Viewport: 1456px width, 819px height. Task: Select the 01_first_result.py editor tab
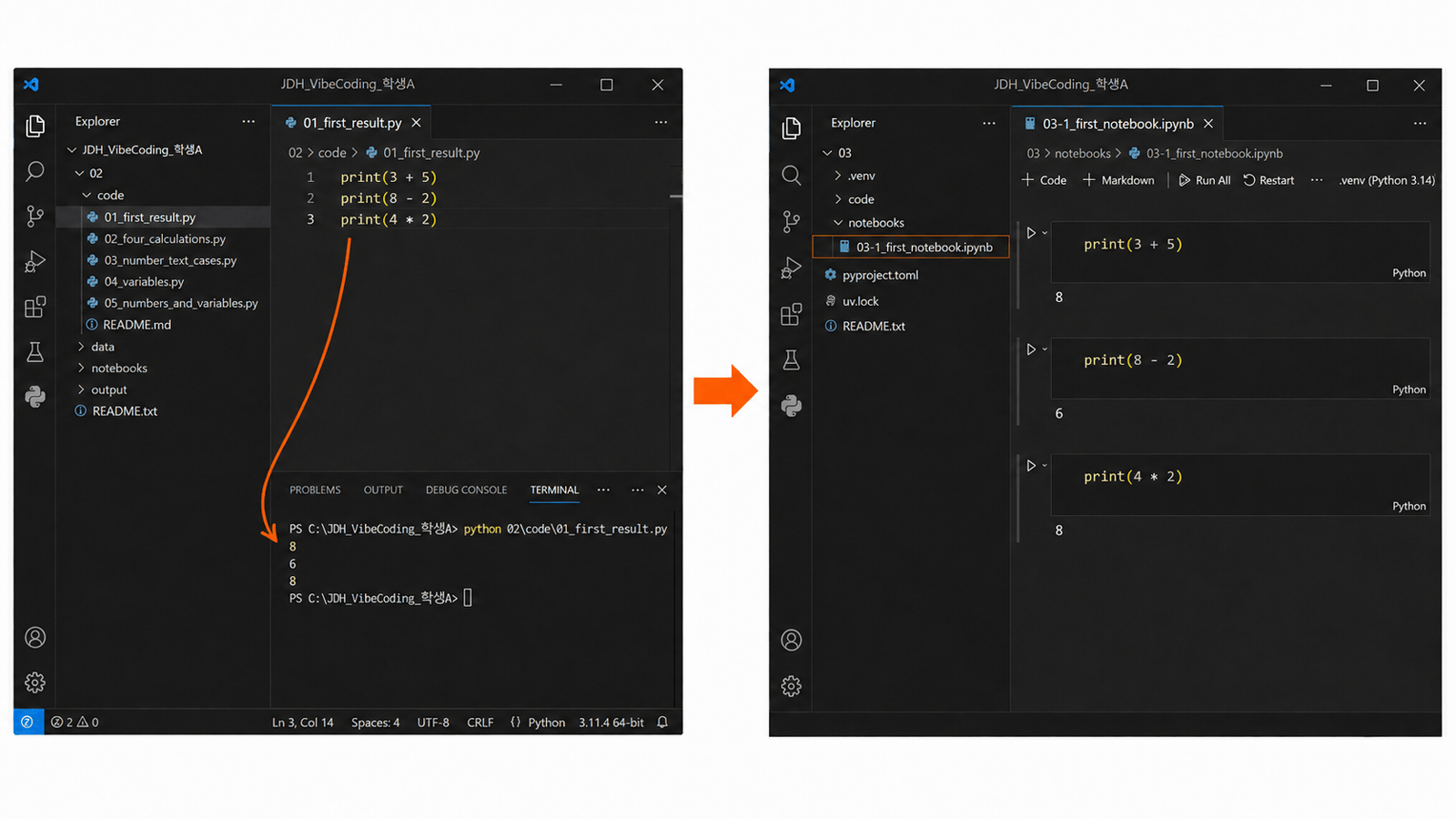pyautogui.click(x=350, y=122)
